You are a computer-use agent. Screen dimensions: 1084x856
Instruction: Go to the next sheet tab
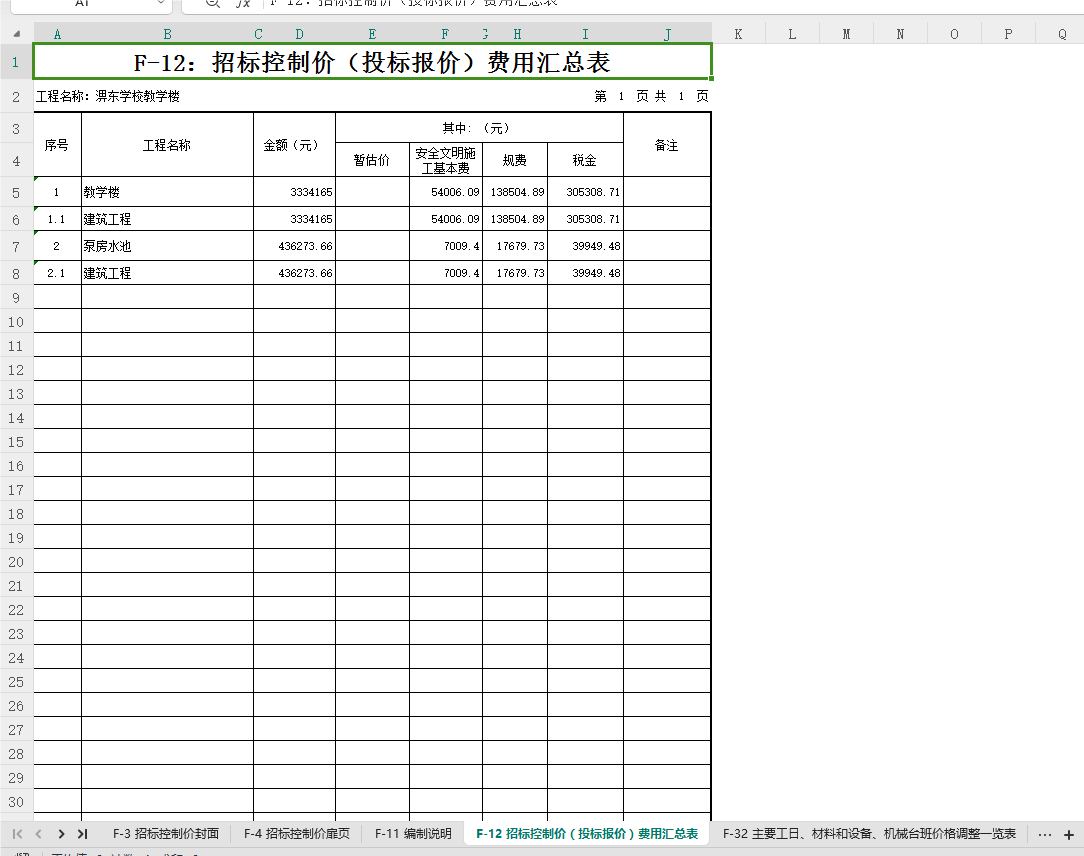tap(61, 834)
